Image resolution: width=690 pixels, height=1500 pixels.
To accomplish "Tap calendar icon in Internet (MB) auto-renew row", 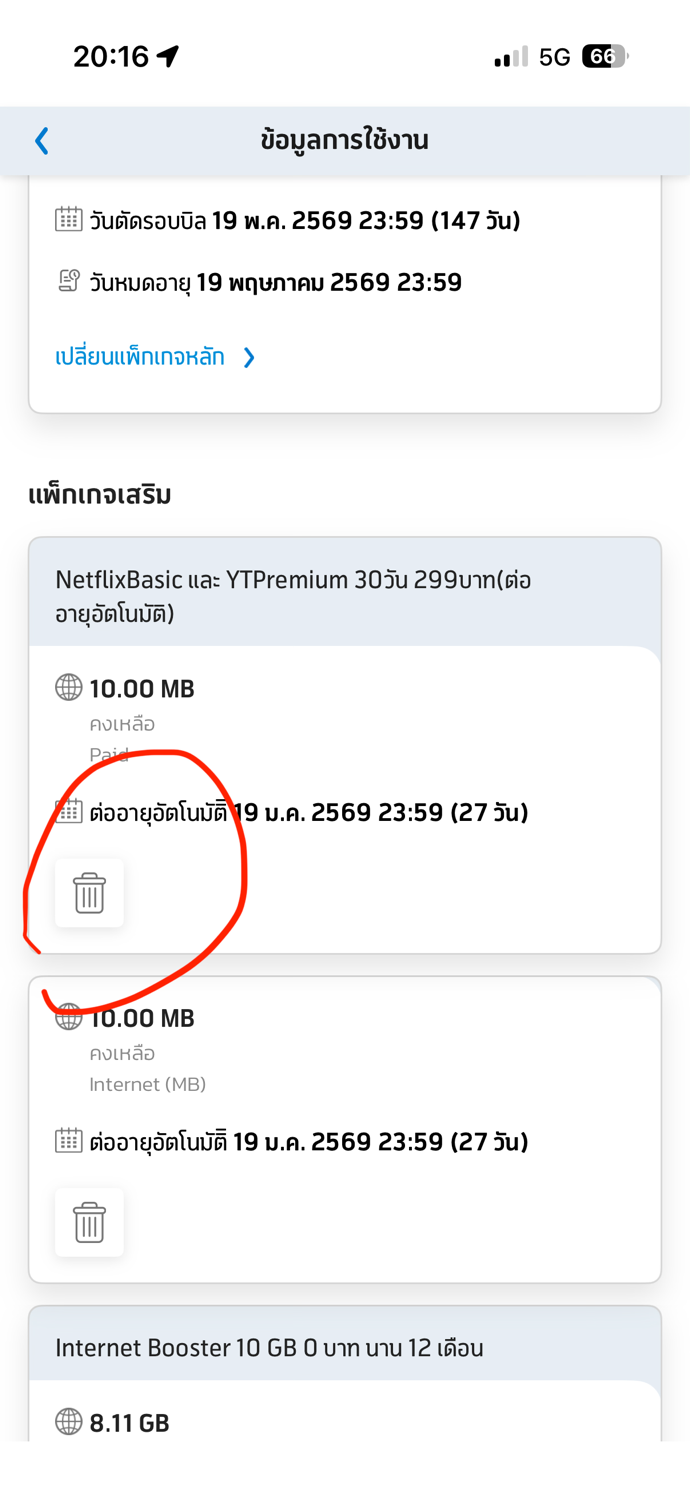I will (x=69, y=1141).
